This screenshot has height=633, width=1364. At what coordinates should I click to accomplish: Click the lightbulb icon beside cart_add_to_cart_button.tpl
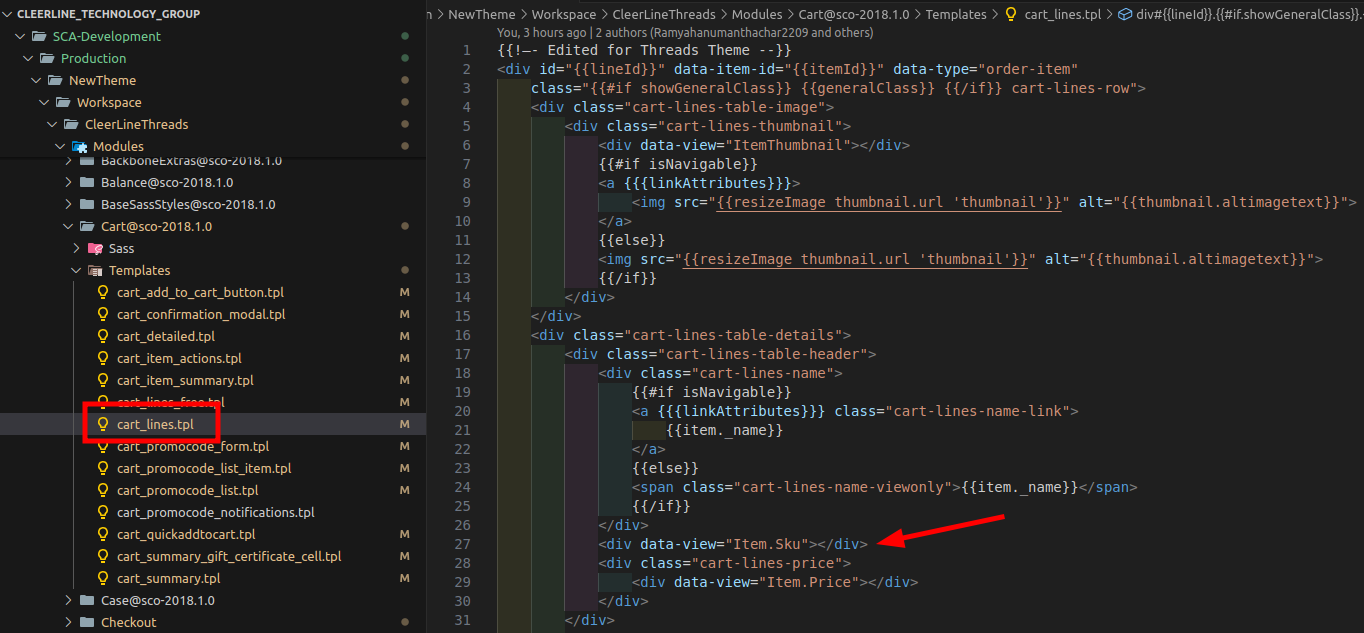(x=102, y=293)
